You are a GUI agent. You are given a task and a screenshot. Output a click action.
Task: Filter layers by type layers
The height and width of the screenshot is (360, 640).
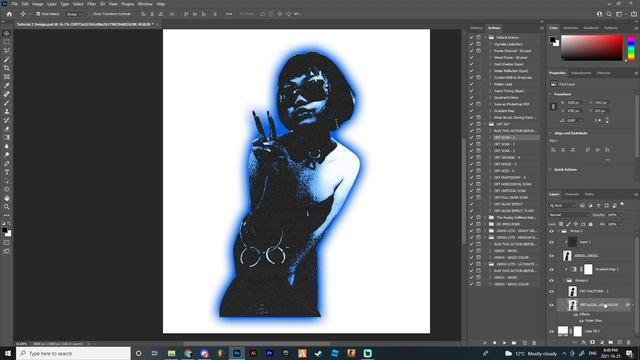pyautogui.click(x=598, y=205)
